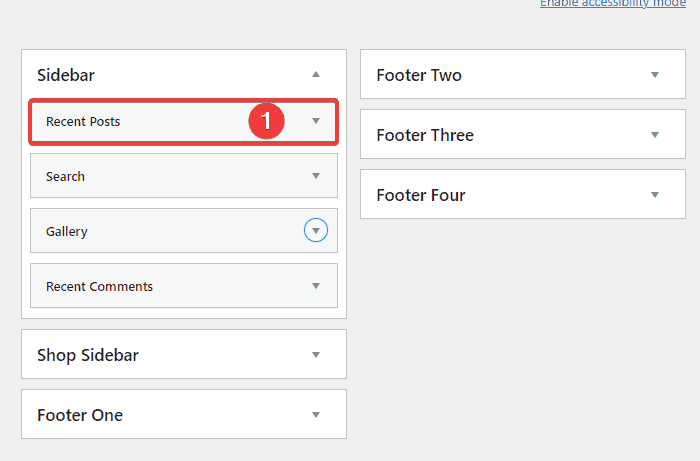Click the Sidebar heading text
Viewport: 700px width, 461px height.
66,75
